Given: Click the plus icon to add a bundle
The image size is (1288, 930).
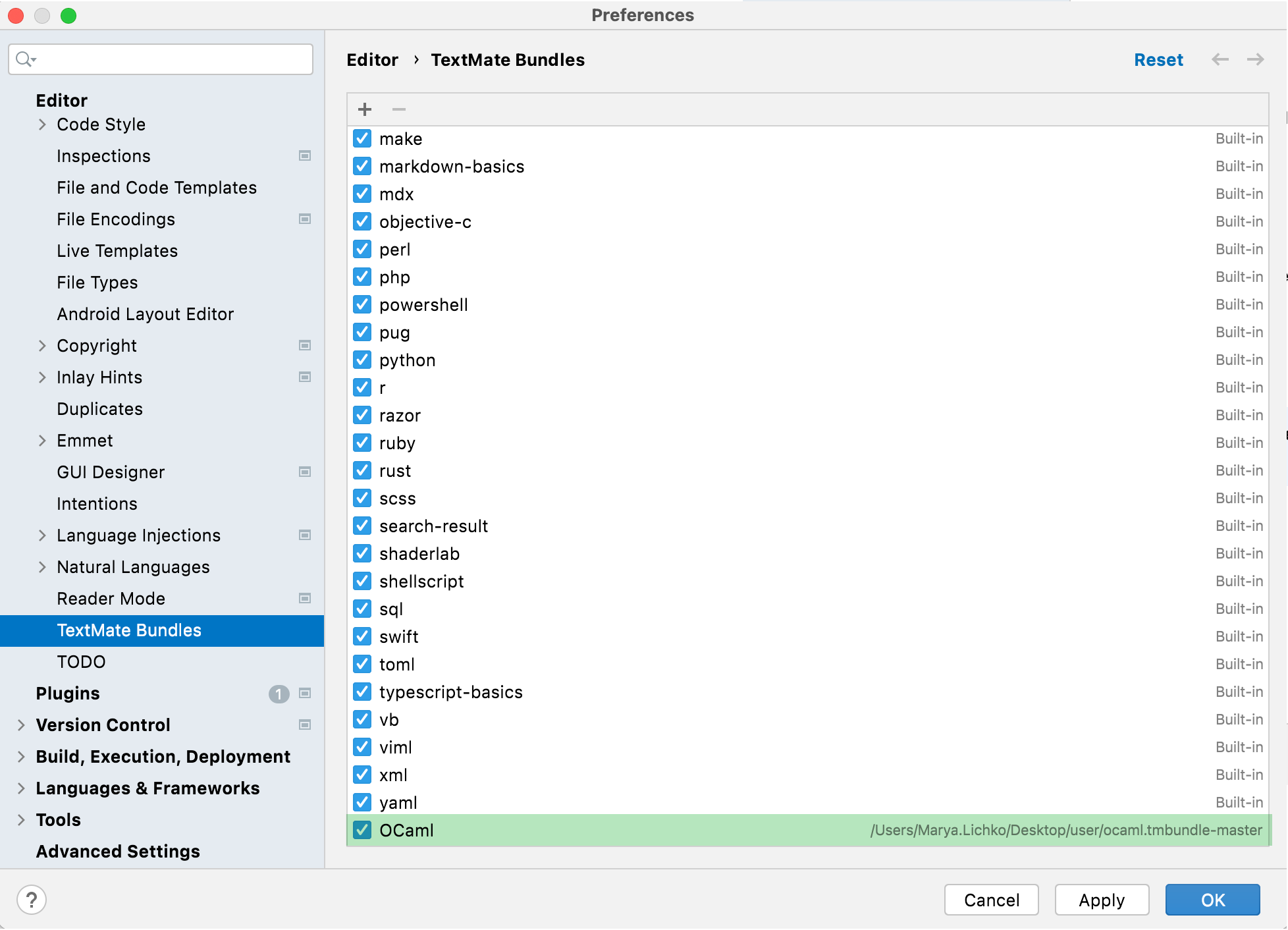Looking at the screenshot, I should click(x=365, y=109).
